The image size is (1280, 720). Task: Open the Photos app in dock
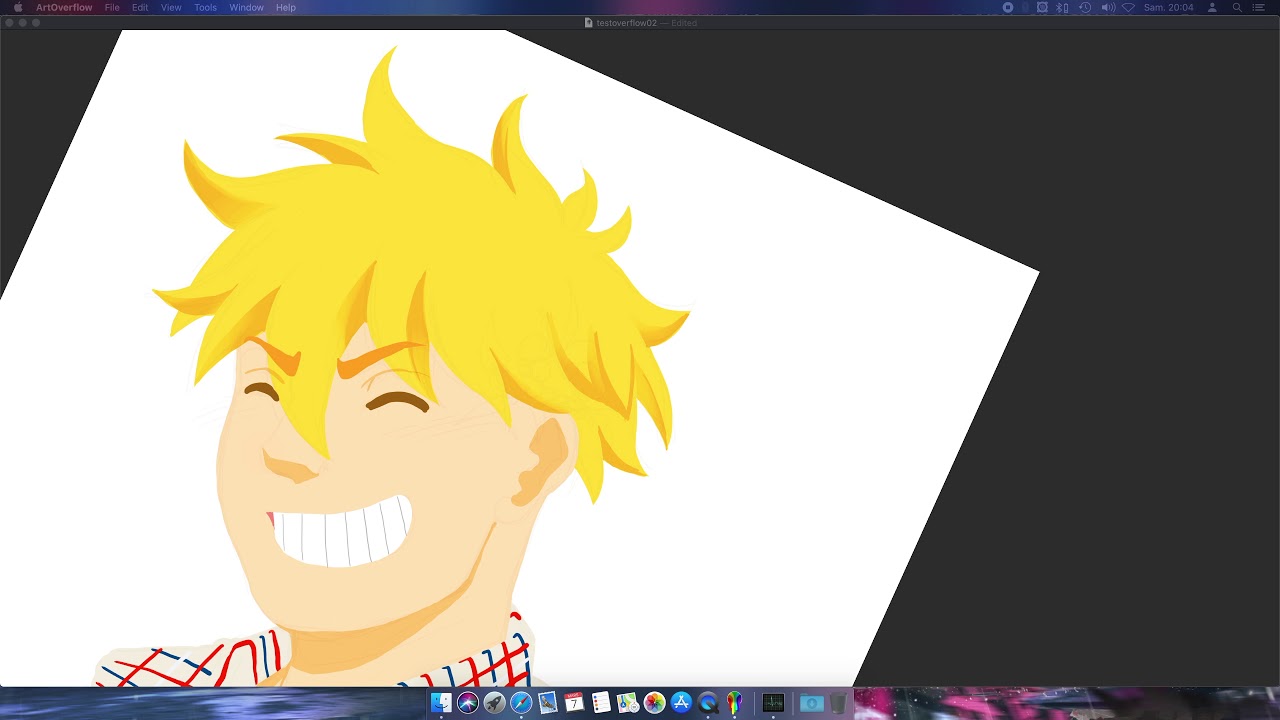[655, 703]
